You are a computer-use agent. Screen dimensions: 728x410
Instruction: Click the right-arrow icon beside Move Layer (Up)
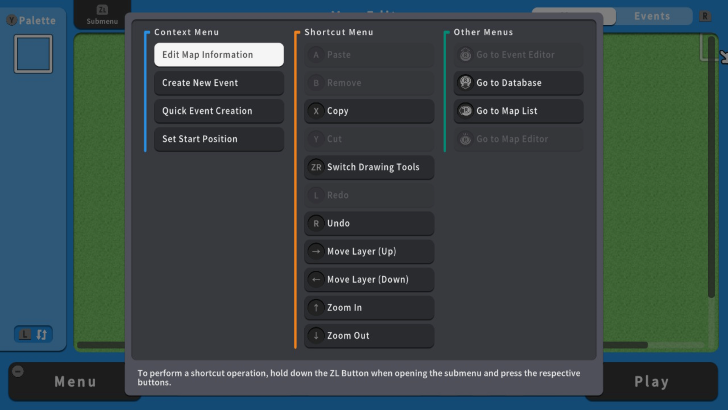[x=316, y=251]
